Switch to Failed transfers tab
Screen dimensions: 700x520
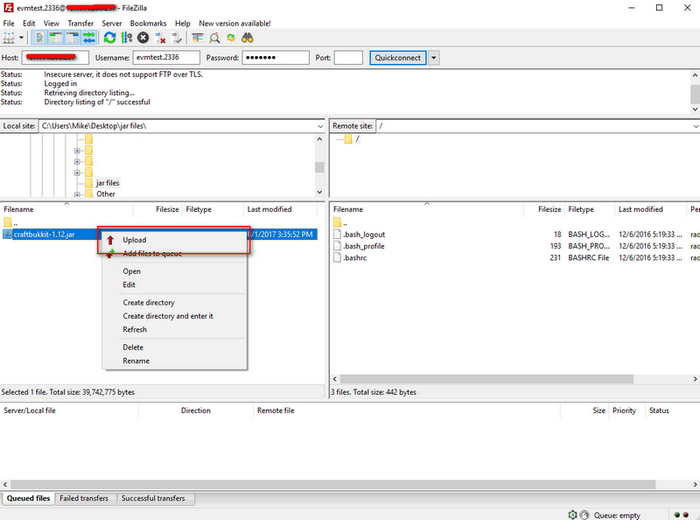[x=84, y=499]
